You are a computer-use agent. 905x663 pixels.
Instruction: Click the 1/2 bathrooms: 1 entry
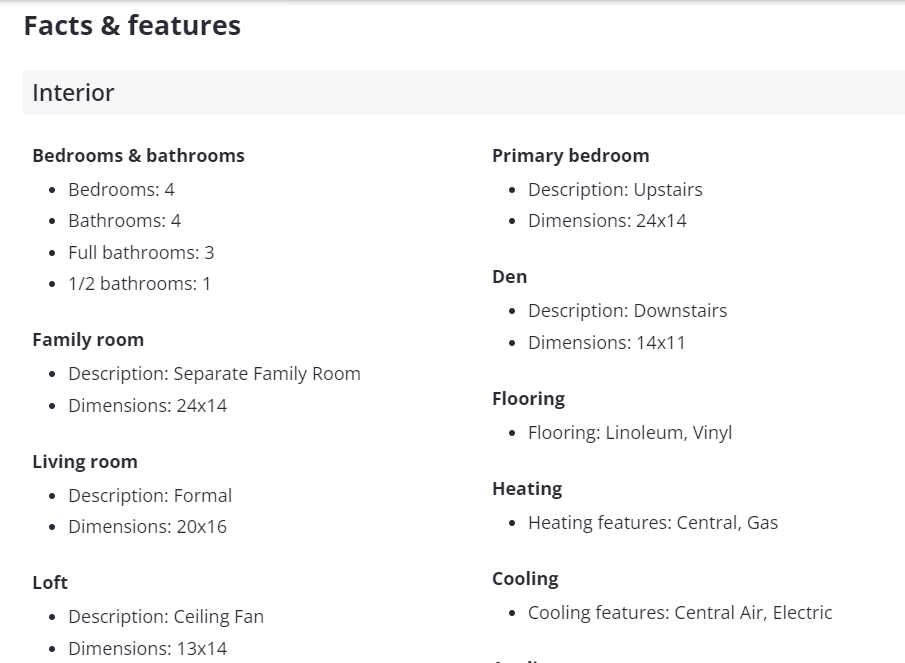coord(139,283)
